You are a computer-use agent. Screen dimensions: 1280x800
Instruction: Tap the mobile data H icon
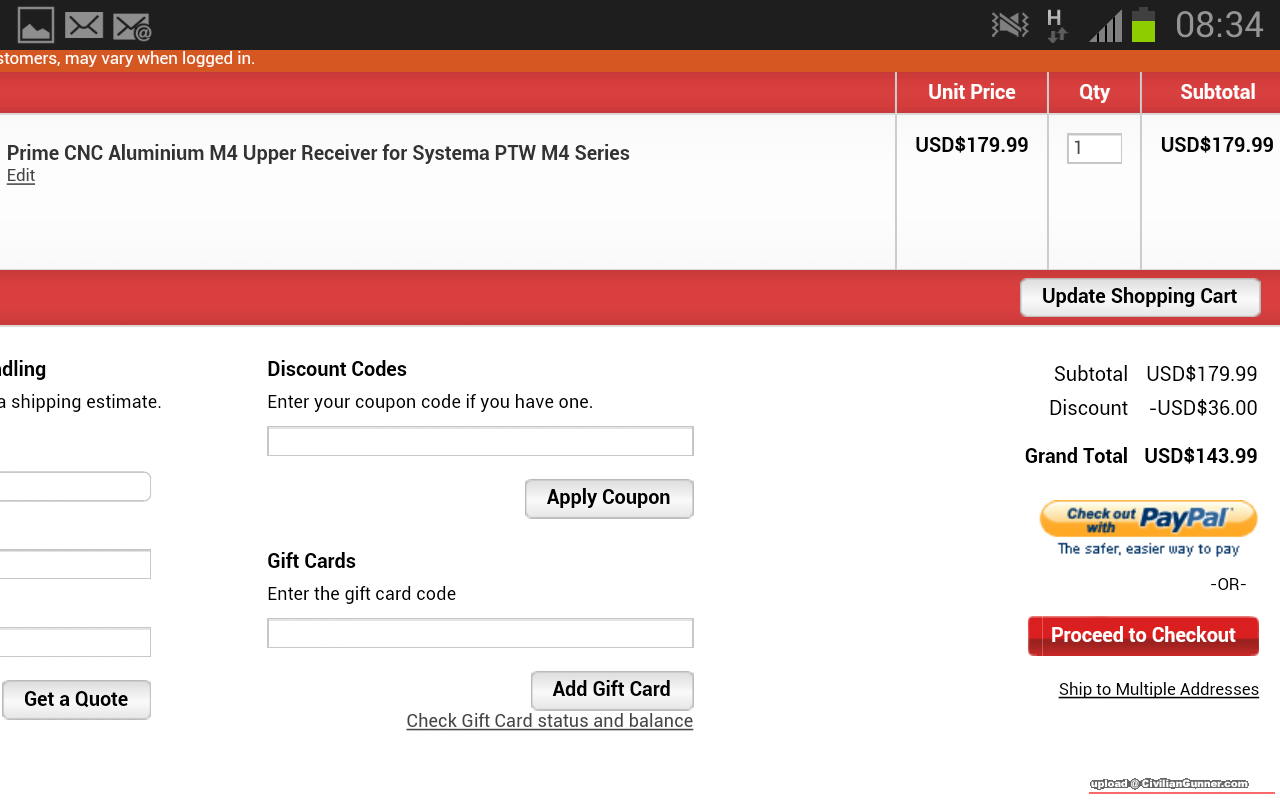click(1055, 25)
